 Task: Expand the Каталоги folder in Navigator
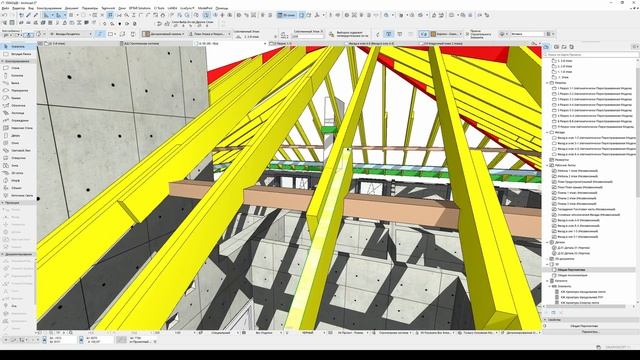point(548,281)
